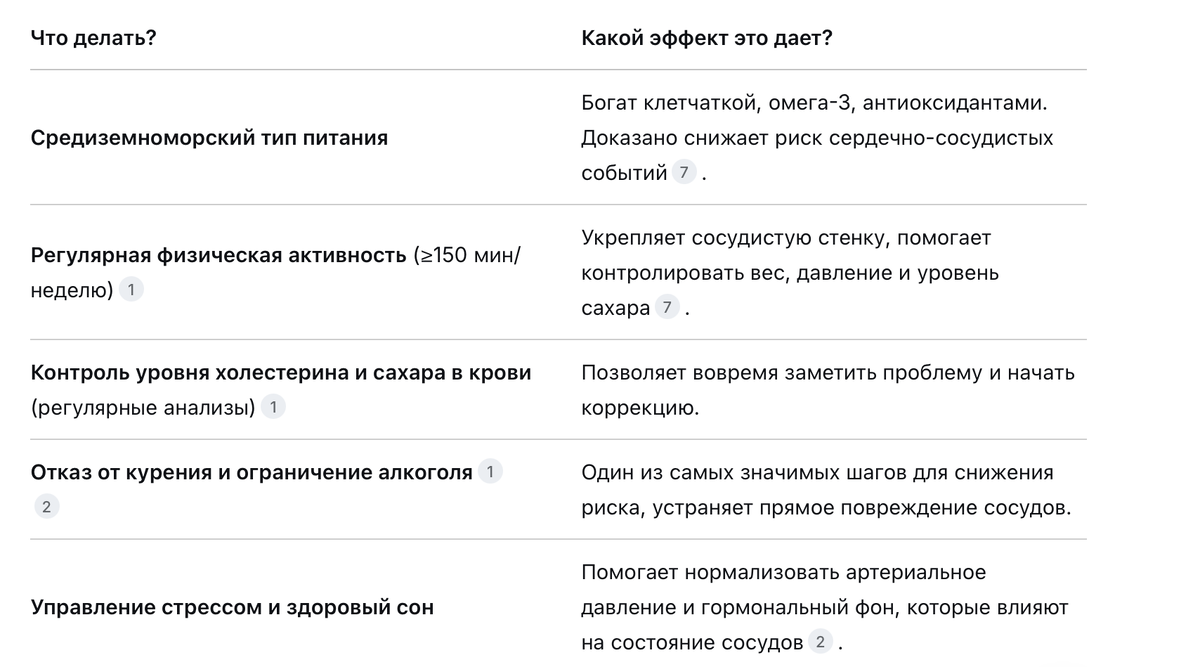This screenshot has height=667, width=1200.
Task: Open citation 2 below 'Отказ от курения'
Action: pos(45,507)
